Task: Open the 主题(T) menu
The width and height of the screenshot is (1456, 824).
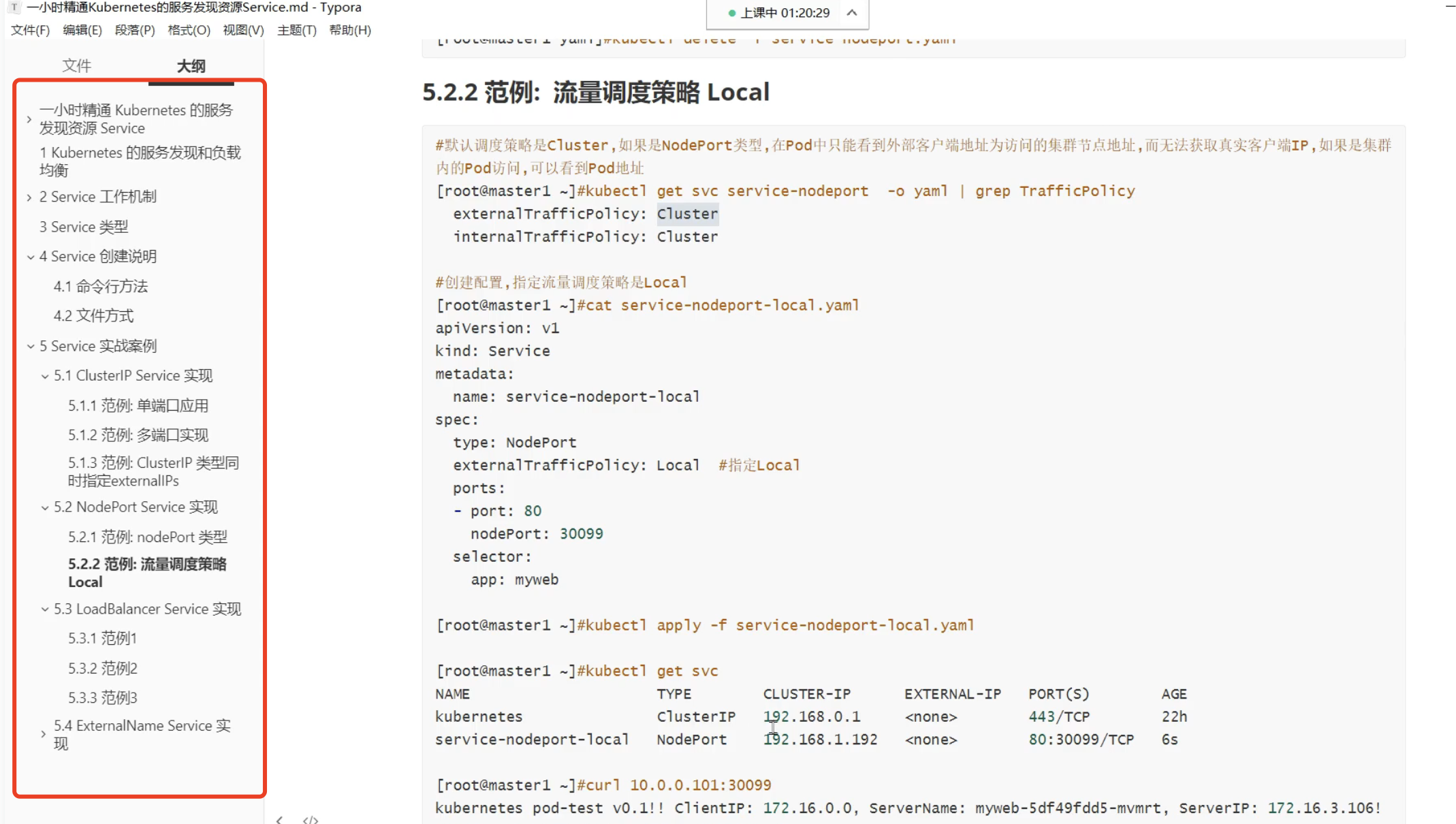Action: pyautogui.click(x=296, y=30)
